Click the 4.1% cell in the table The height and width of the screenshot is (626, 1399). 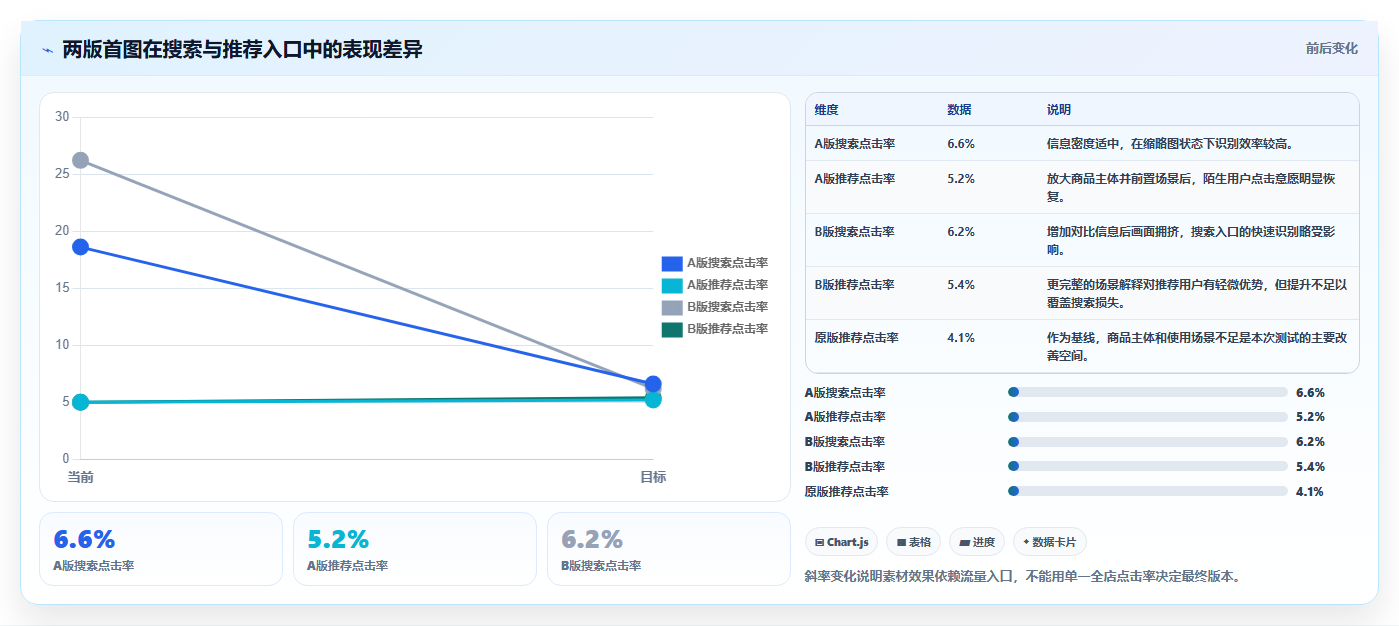click(x=961, y=337)
